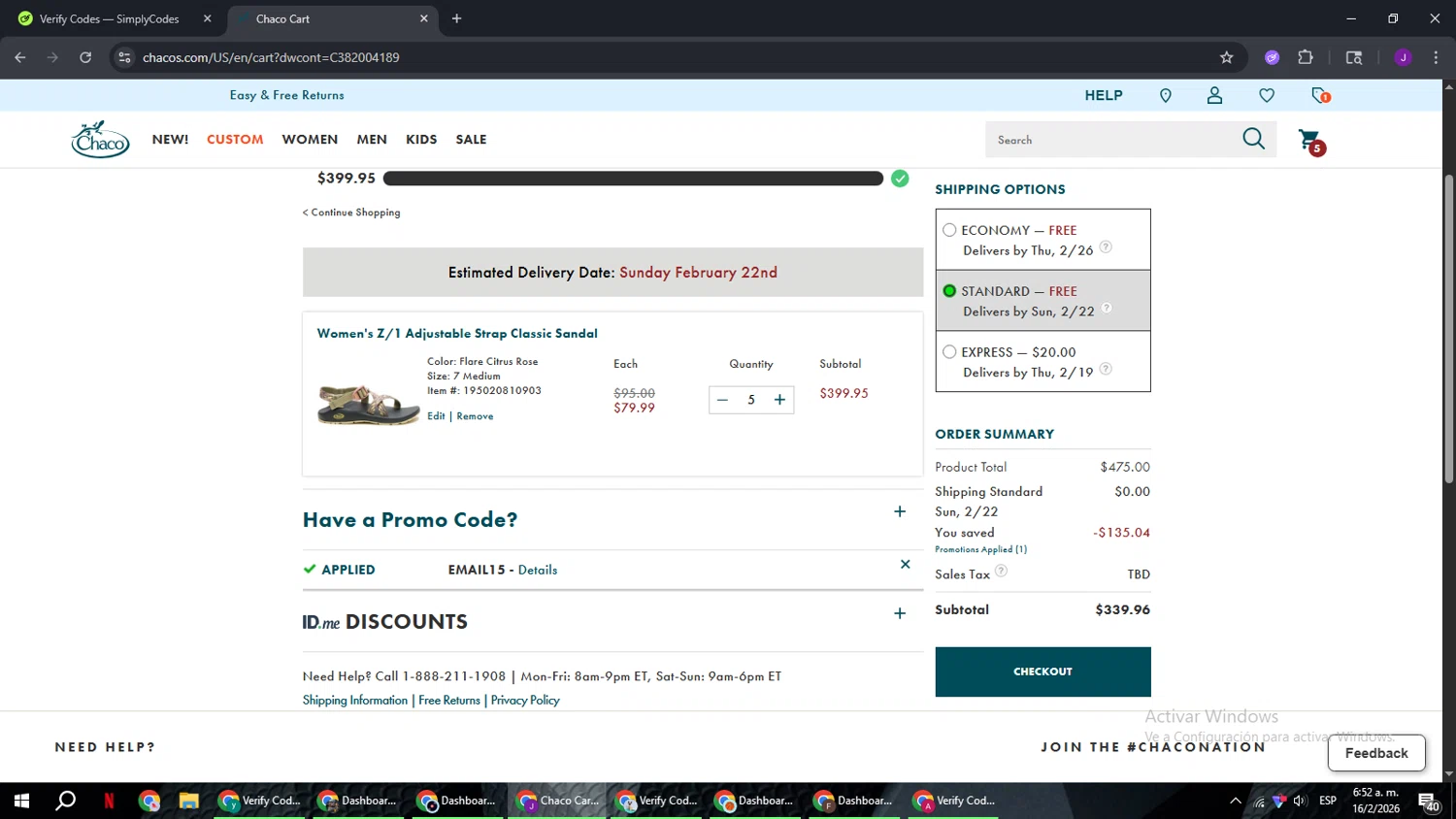The height and width of the screenshot is (819, 1456).
Task: Open the Privacy Policy link
Action: [525, 701]
